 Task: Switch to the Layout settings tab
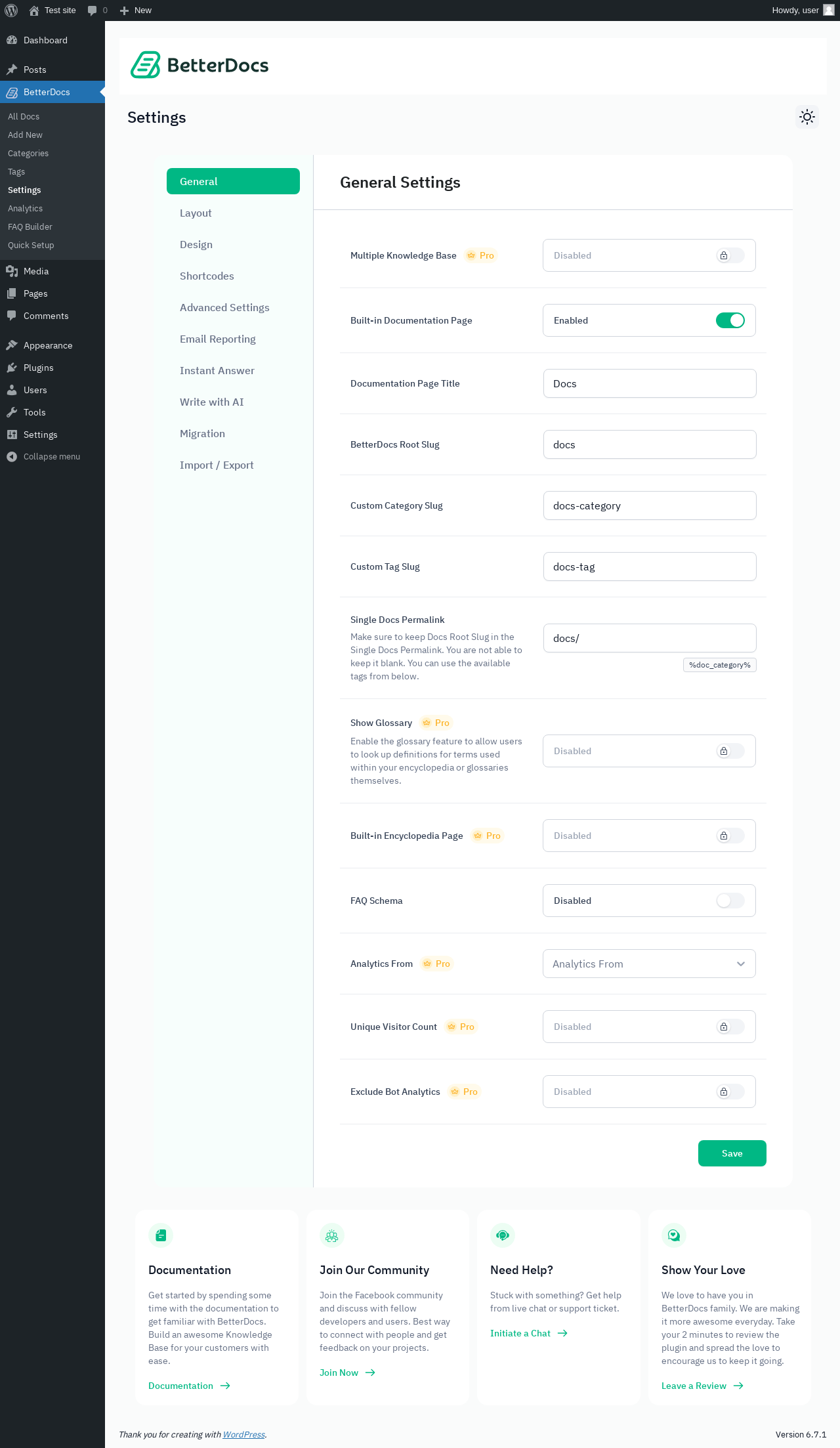coord(196,213)
